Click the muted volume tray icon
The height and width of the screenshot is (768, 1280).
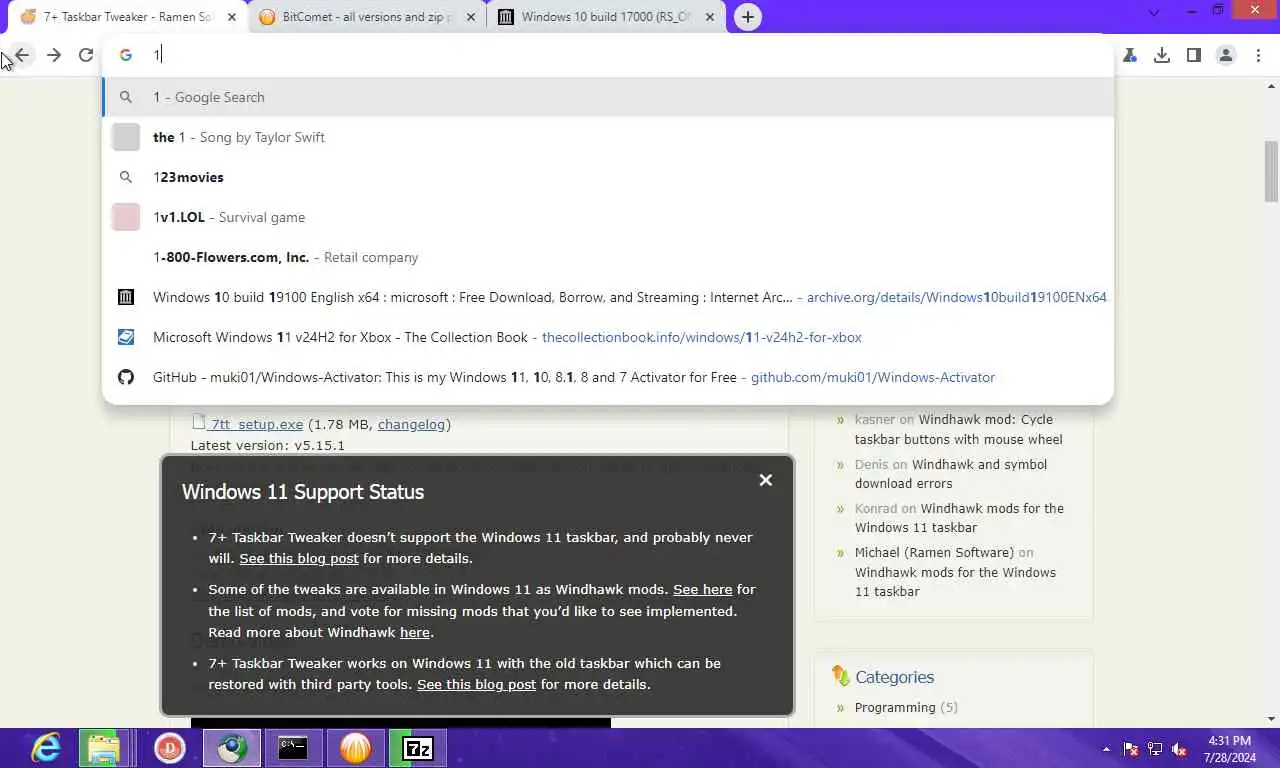point(1179,748)
